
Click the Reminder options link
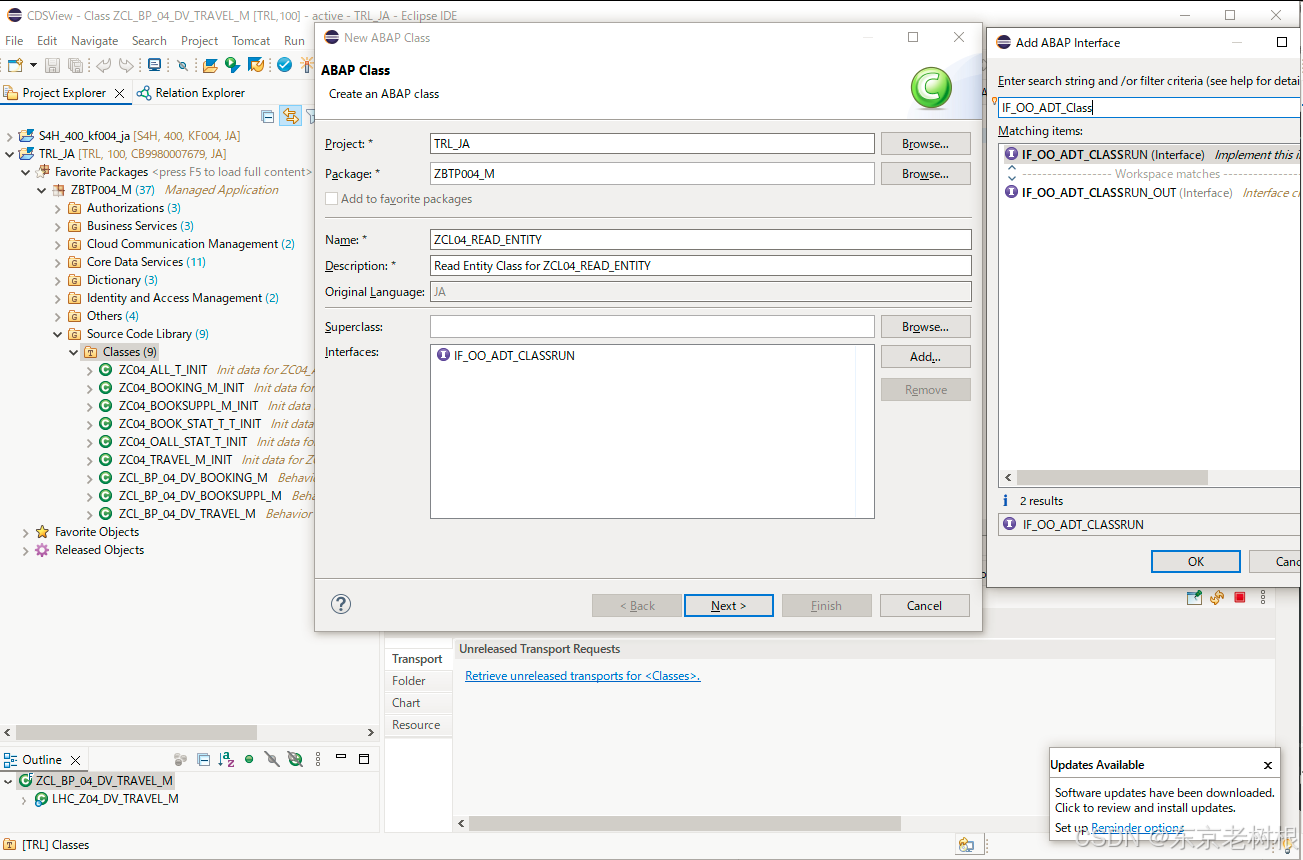tap(1137, 828)
